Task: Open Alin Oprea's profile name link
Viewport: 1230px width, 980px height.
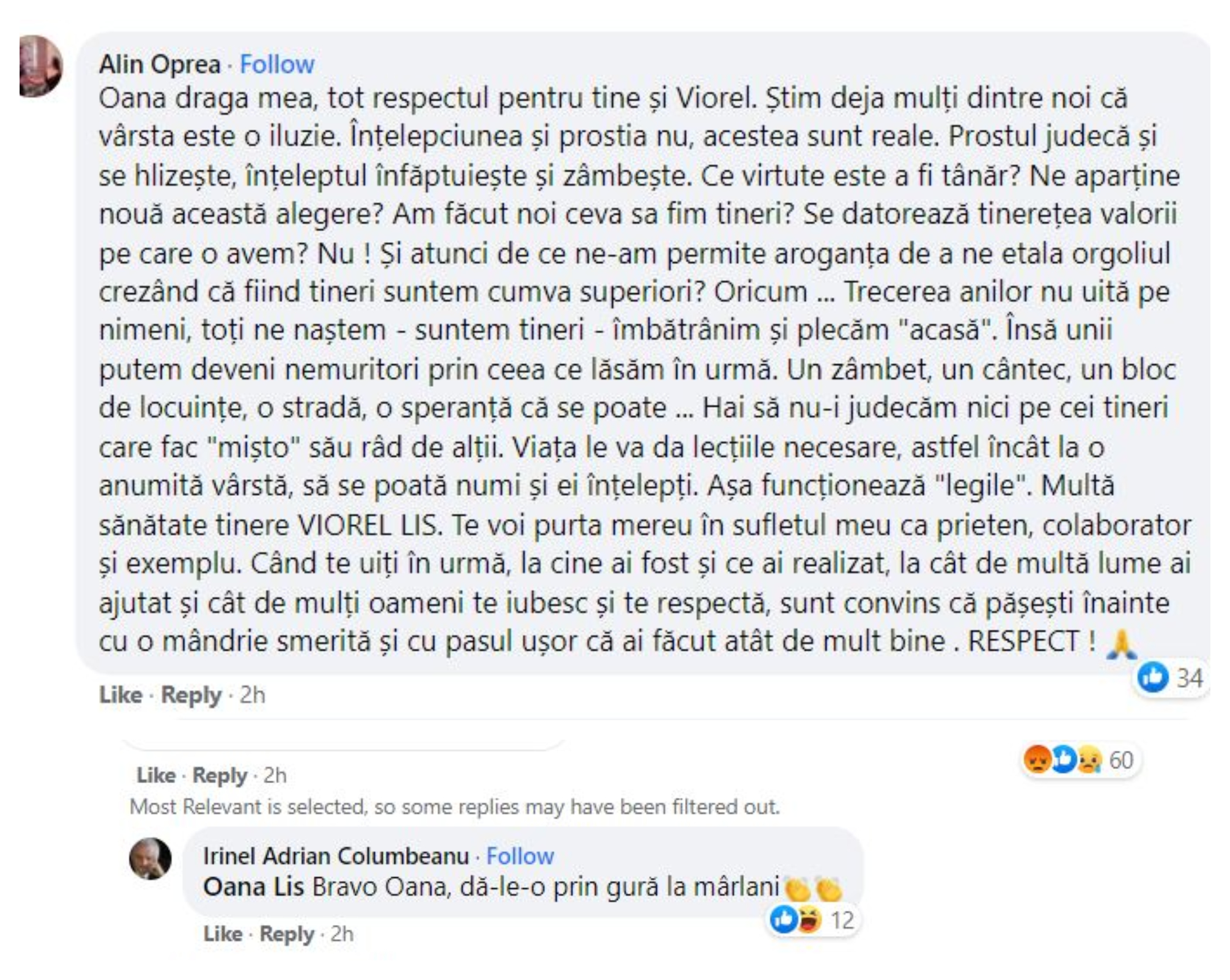Action: tap(160, 64)
